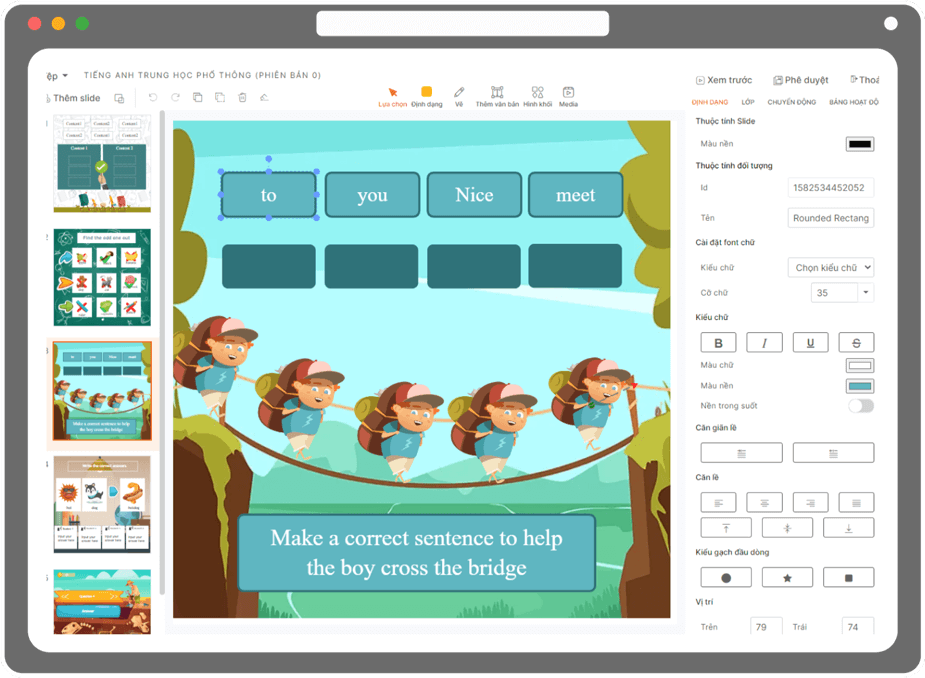Click the Phê duyệt approve button
The width and height of the screenshot is (925, 678).
click(x=801, y=80)
